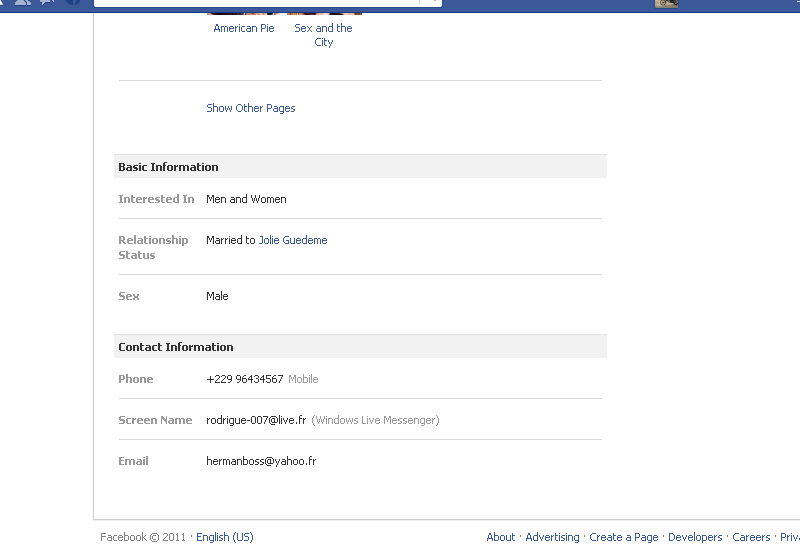The height and width of the screenshot is (554, 800).
Task: Click the search magnifier button in top bar
Action: coord(430,3)
